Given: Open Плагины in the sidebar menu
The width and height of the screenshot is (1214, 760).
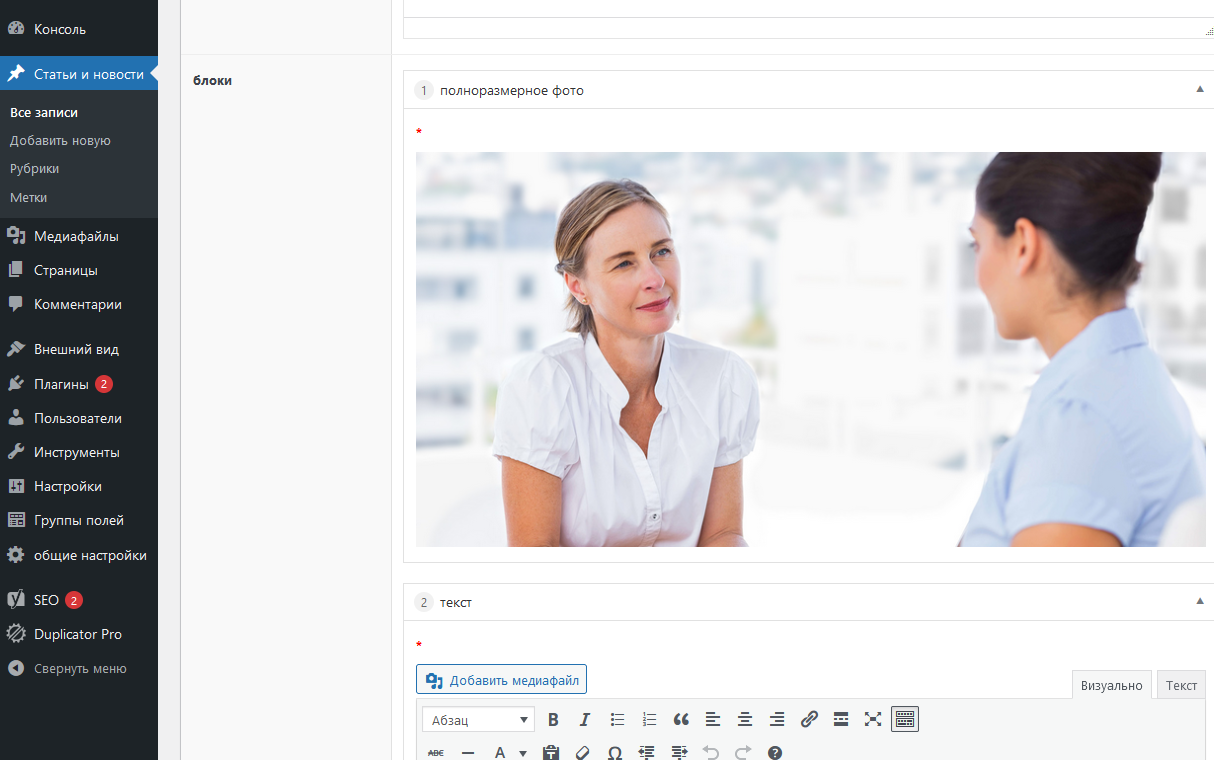Looking at the screenshot, I should [x=61, y=384].
